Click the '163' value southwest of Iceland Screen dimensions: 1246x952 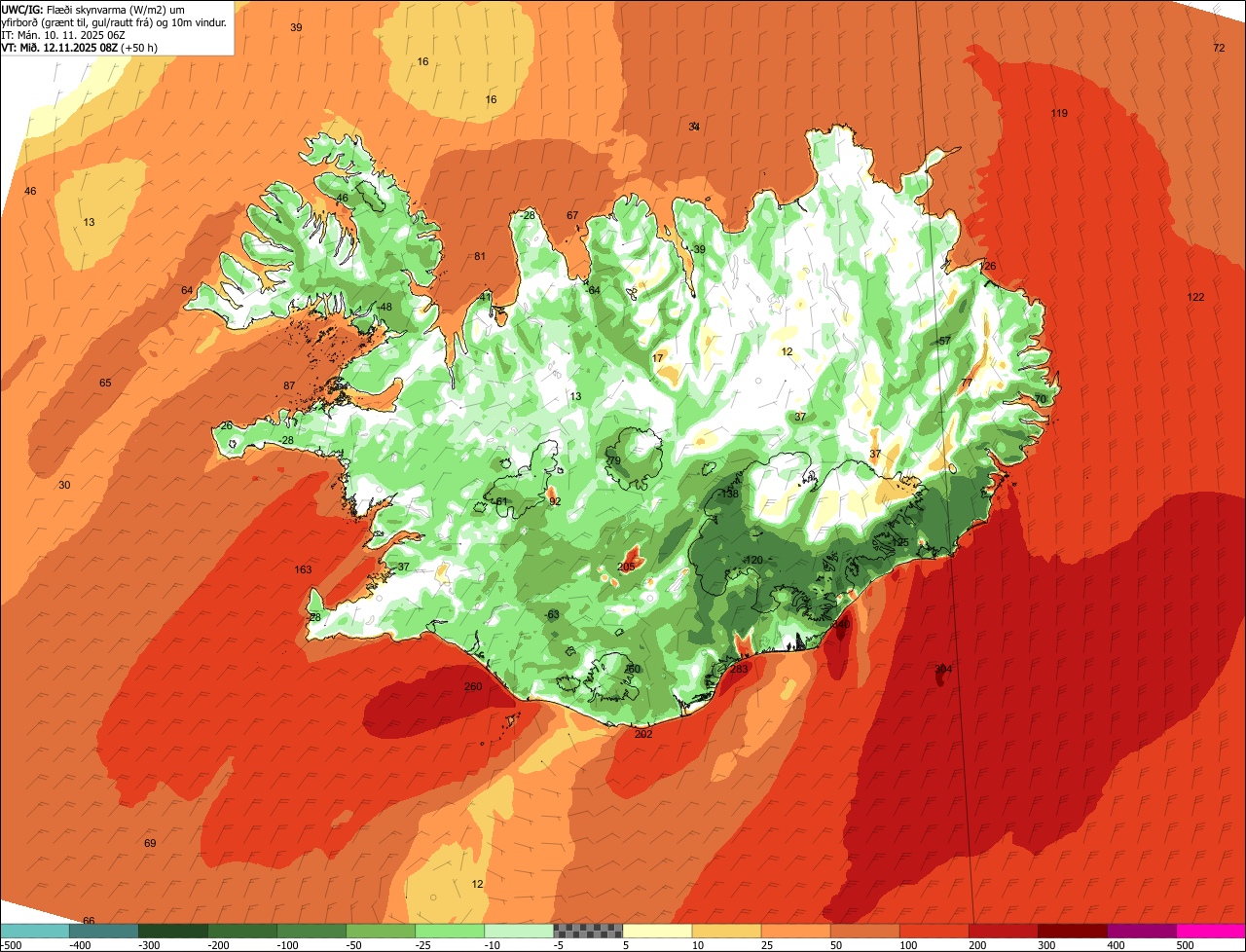(303, 569)
